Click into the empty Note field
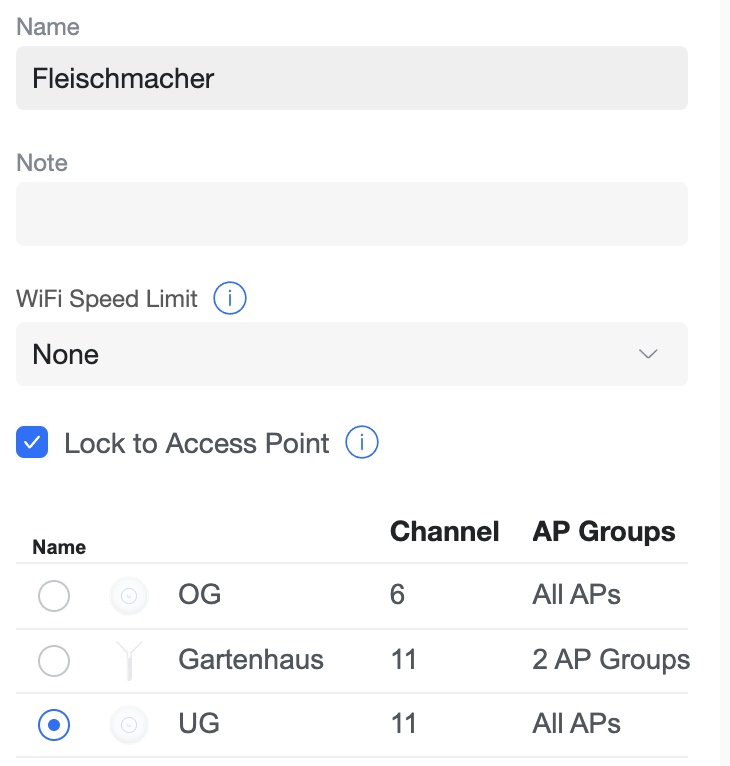Screen dimensions: 730x766 (352, 214)
